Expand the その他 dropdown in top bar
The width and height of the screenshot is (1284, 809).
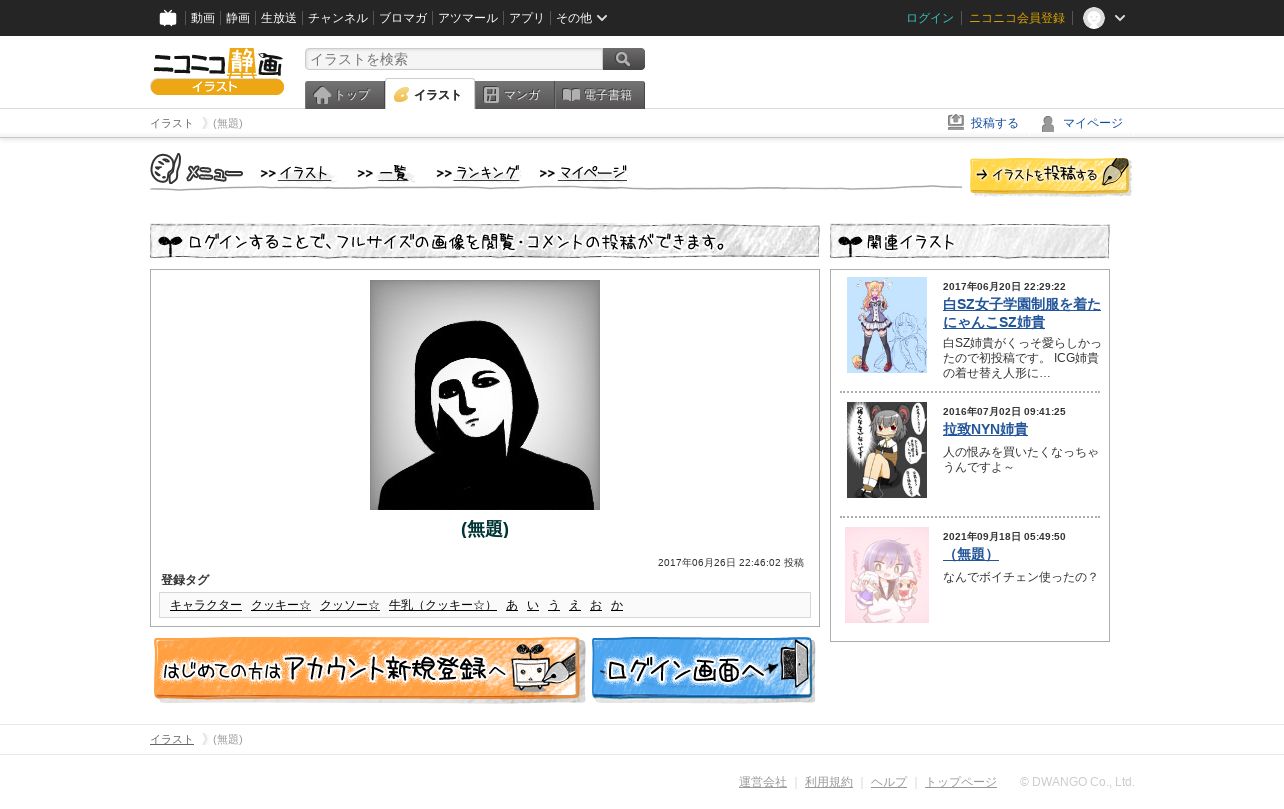point(582,18)
